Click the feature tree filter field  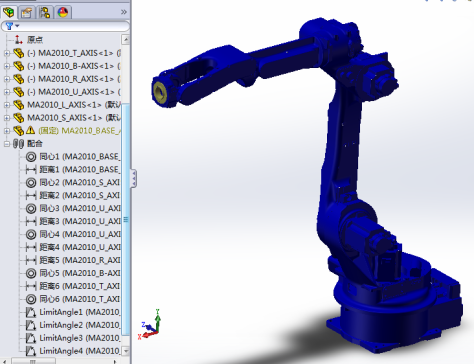(x=65, y=26)
